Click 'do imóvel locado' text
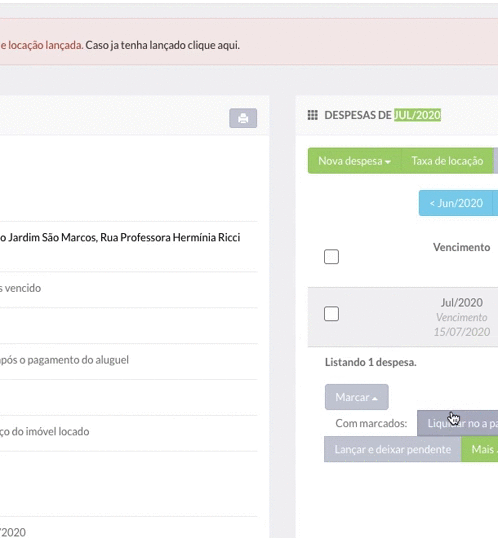This screenshot has height=538, width=498. coord(50,431)
